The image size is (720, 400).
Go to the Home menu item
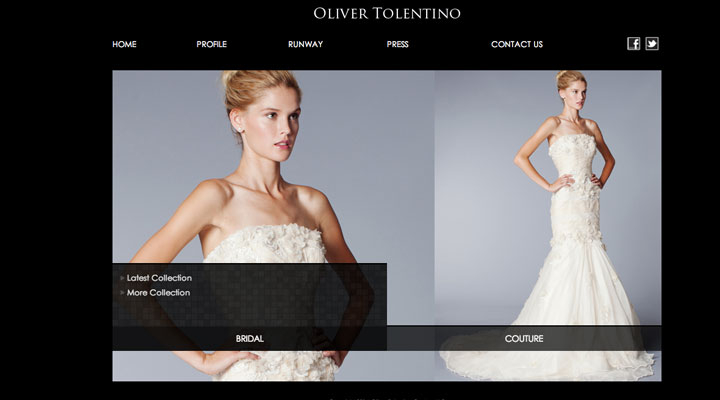coord(124,44)
